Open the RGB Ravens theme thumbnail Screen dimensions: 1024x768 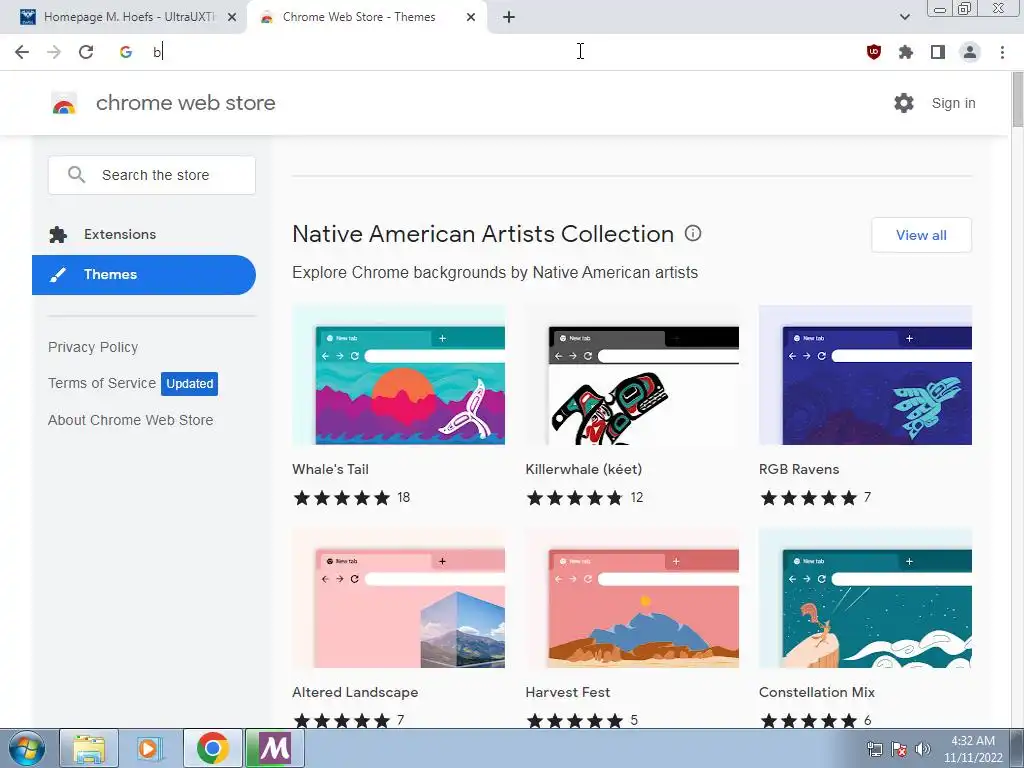coord(865,375)
